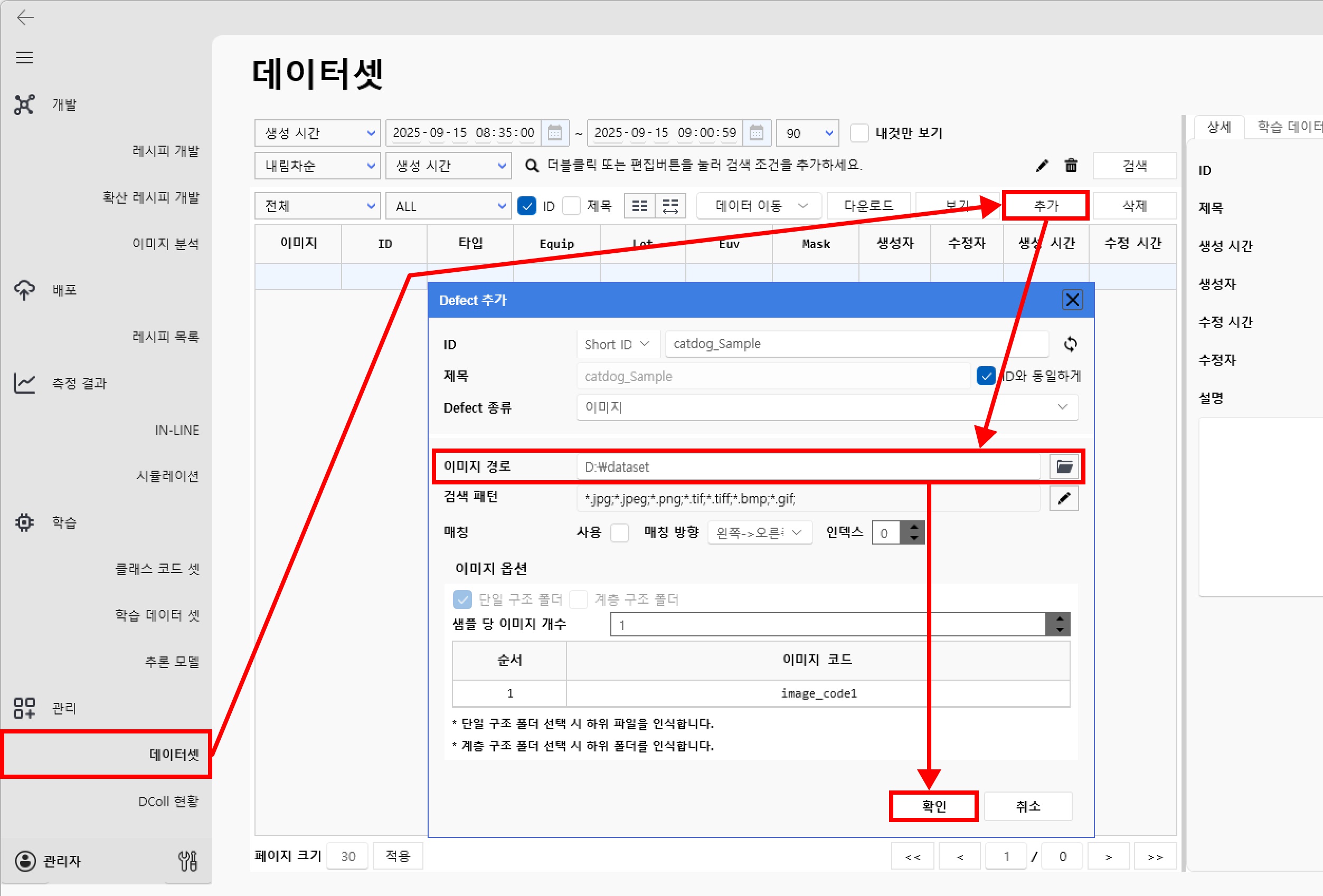Enable the 내것만 보기 checkbox

pyautogui.click(x=859, y=132)
